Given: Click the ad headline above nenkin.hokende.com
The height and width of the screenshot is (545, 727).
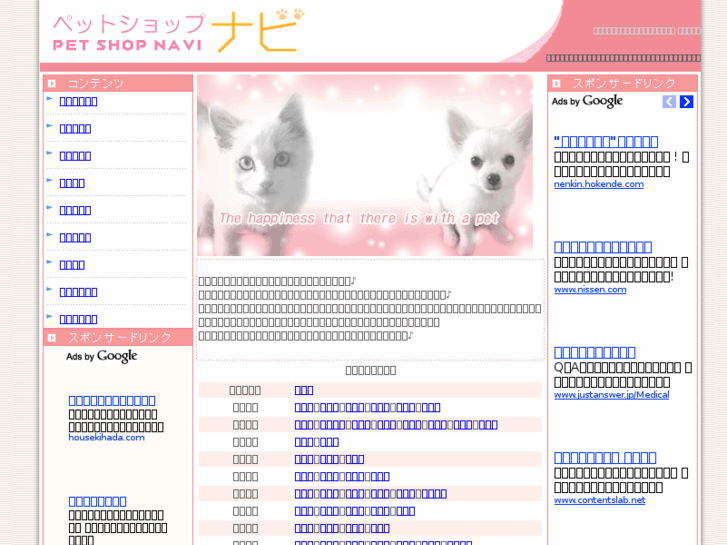Looking at the screenshot, I should (606, 141).
